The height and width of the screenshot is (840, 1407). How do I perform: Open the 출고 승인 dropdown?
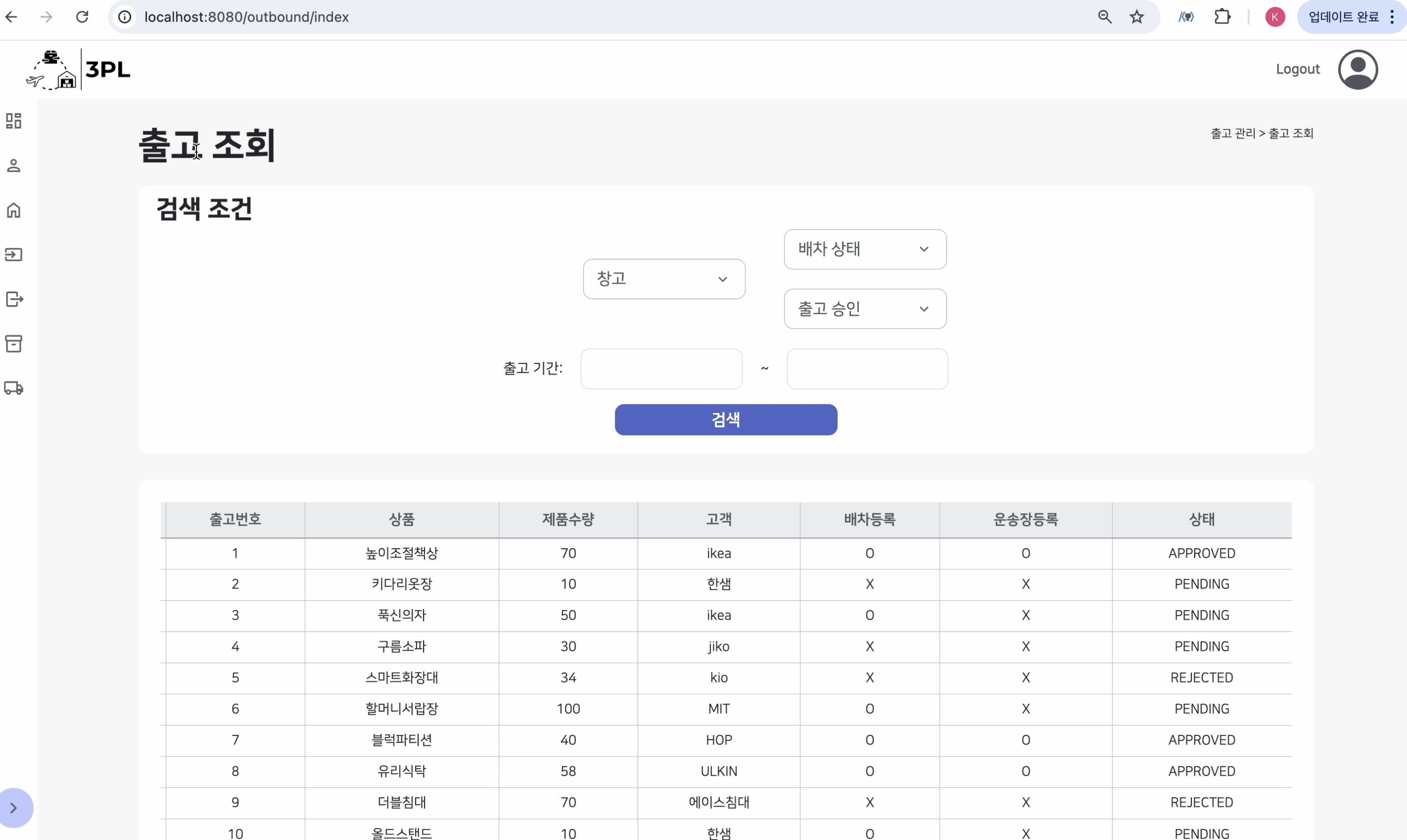pyautogui.click(x=864, y=308)
